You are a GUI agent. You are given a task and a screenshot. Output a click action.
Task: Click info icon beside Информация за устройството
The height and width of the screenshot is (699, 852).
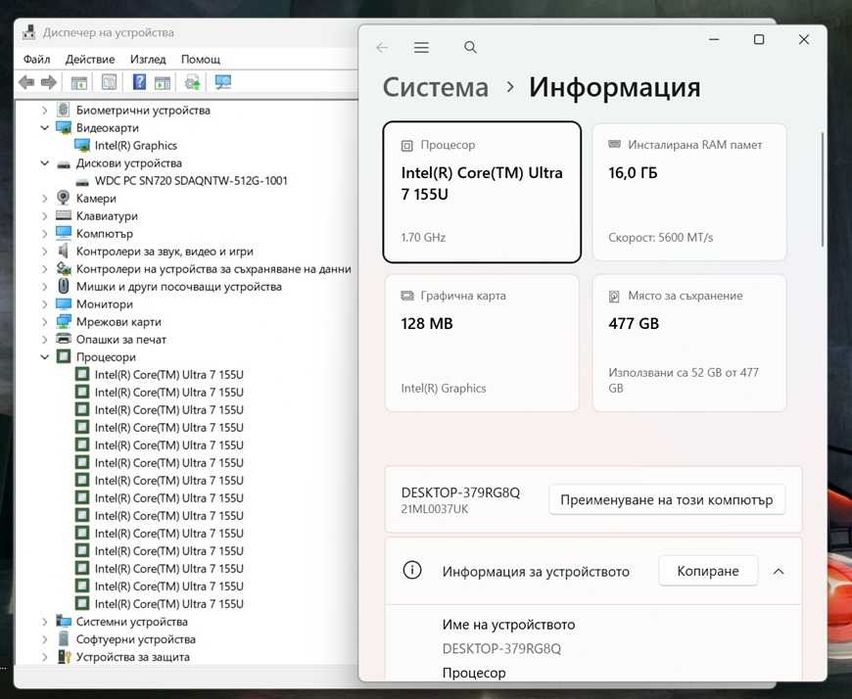pyautogui.click(x=412, y=571)
